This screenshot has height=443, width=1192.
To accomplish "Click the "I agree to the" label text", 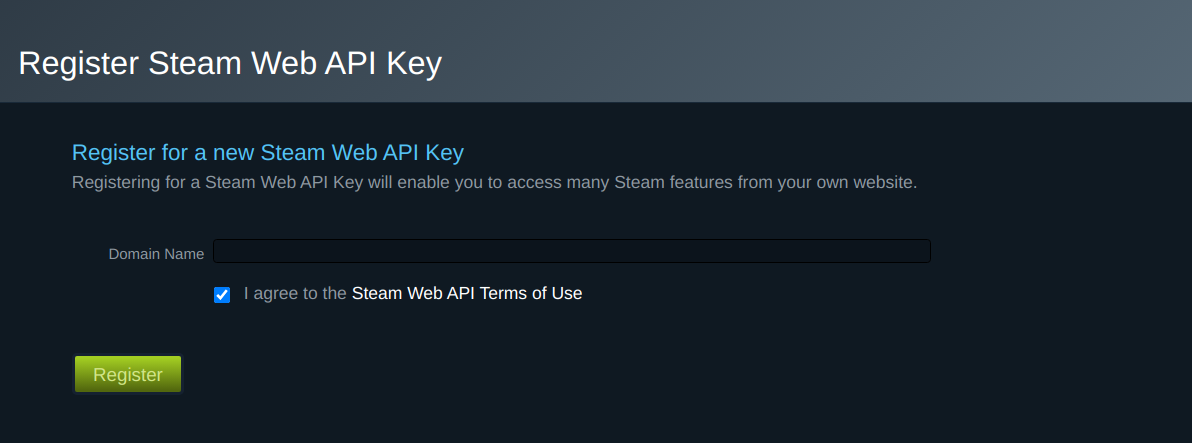I will pyautogui.click(x=295, y=294).
